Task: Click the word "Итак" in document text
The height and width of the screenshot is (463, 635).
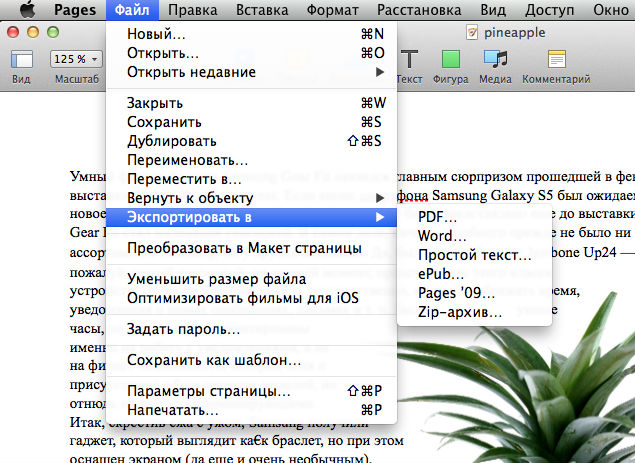Action: coord(87,422)
